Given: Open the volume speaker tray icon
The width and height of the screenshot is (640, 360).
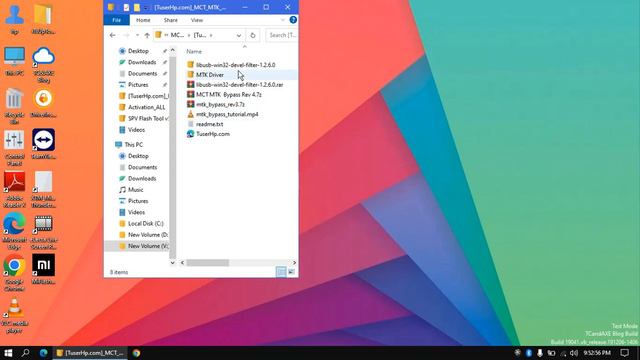Looking at the screenshot, I should 574,353.
